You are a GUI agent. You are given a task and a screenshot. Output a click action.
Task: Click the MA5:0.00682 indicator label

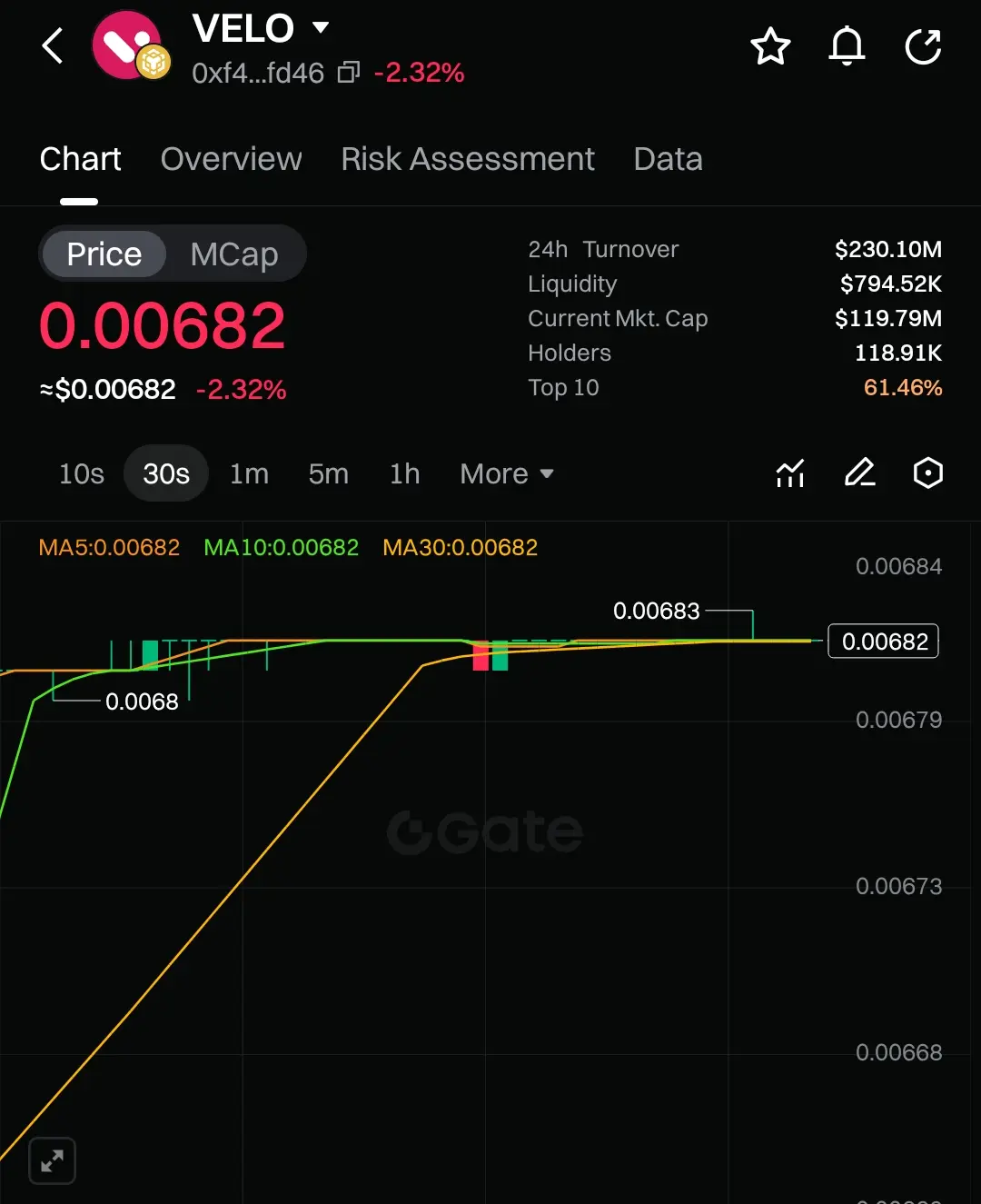(109, 547)
